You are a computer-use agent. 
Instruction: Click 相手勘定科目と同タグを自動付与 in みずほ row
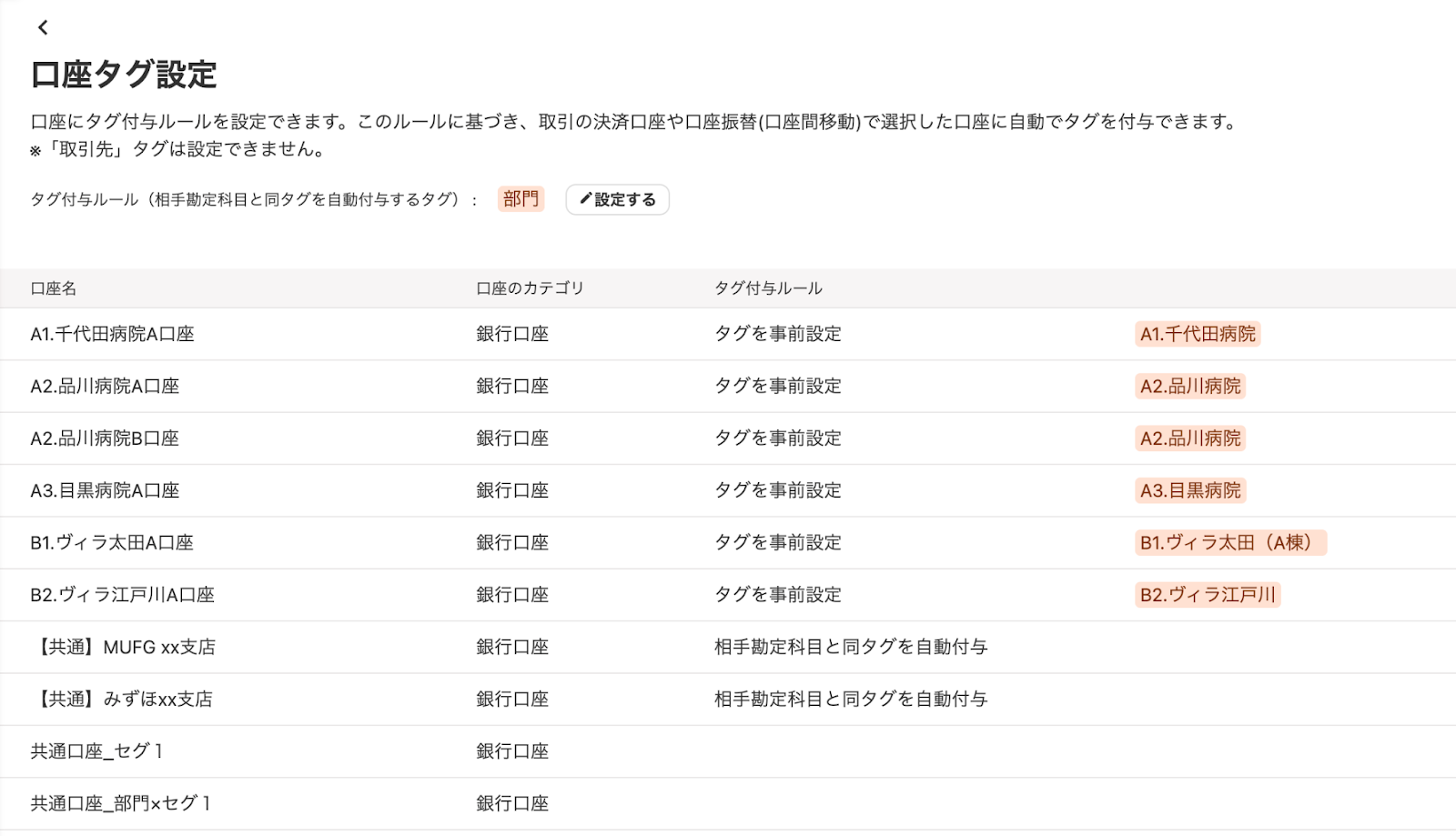point(851,699)
